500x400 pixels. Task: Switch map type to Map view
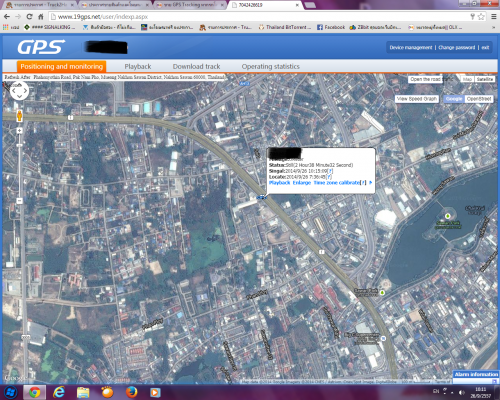(467, 79)
